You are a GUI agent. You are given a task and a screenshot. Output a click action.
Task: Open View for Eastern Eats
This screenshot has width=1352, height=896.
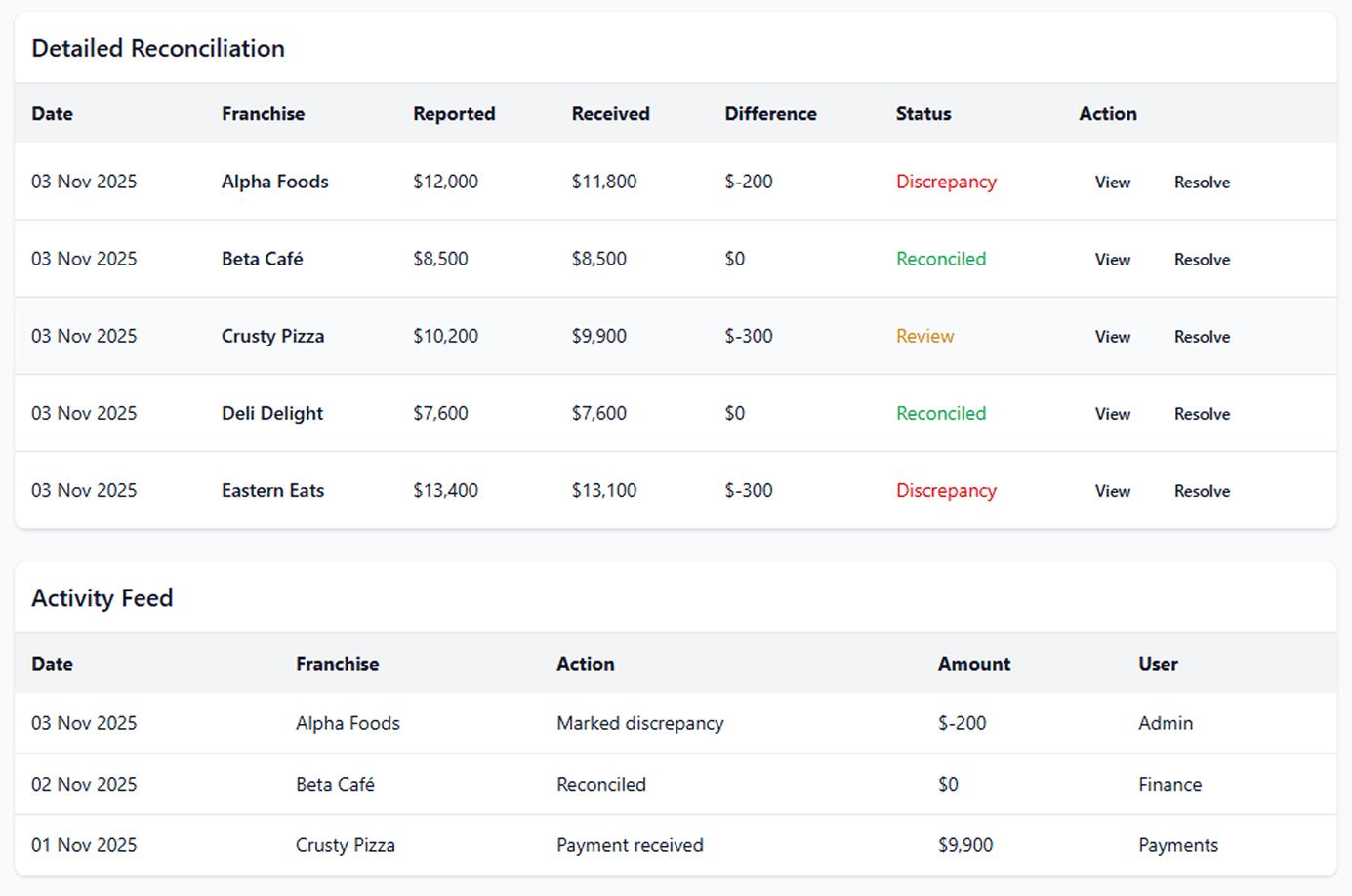1112,491
